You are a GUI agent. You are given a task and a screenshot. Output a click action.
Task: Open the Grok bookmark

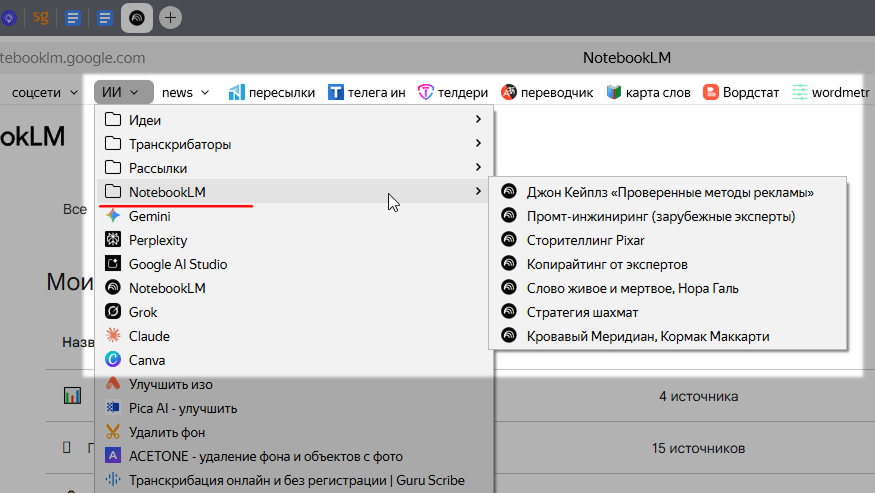pyautogui.click(x=144, y=312)
